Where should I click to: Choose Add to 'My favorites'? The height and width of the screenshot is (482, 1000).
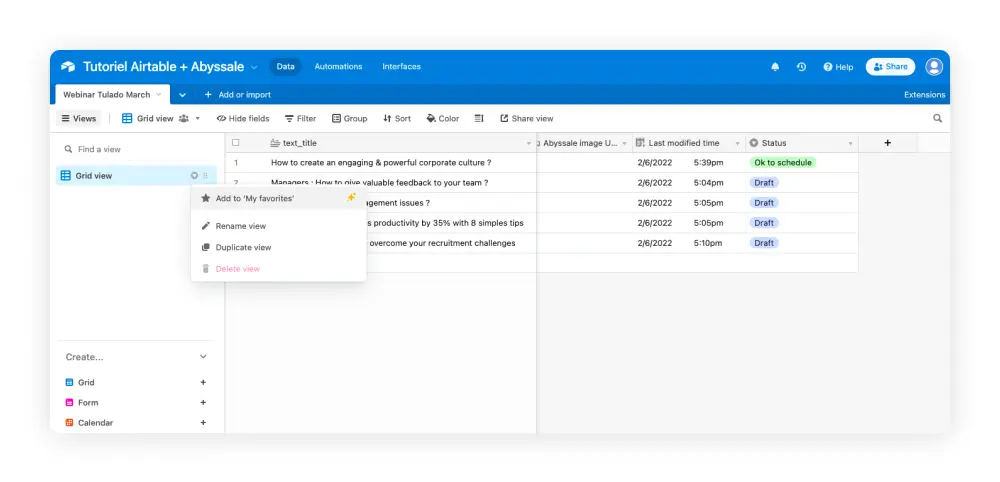[x=278, y=198]
